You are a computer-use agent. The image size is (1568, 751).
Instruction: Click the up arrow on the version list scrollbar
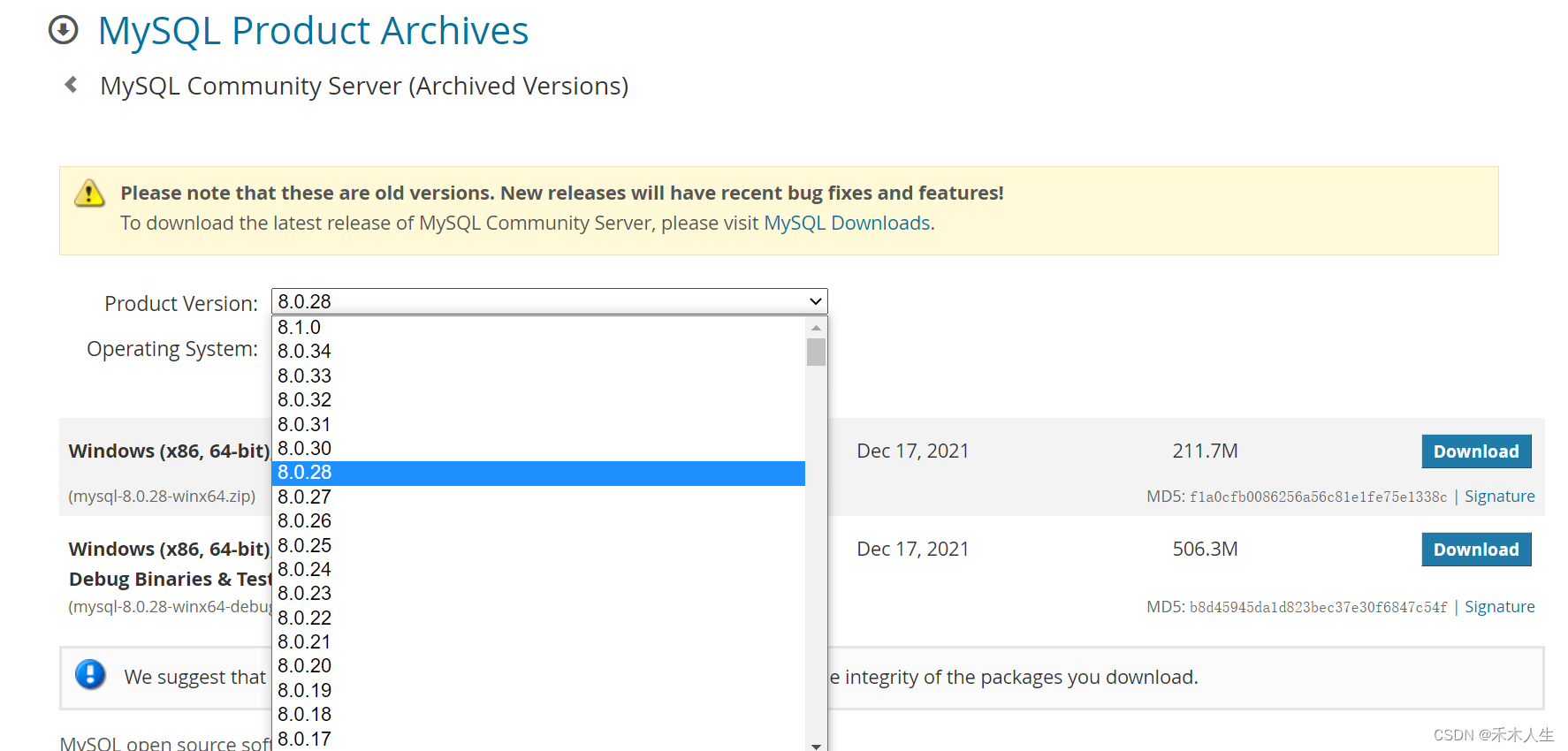pos(816,328)
